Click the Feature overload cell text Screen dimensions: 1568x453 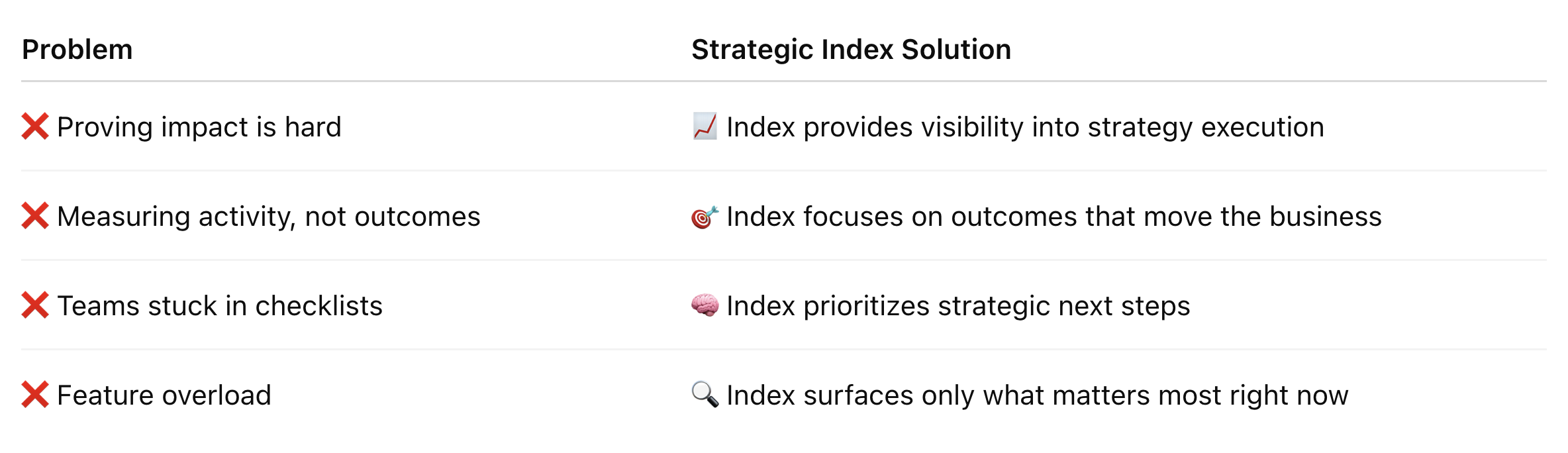164,395
